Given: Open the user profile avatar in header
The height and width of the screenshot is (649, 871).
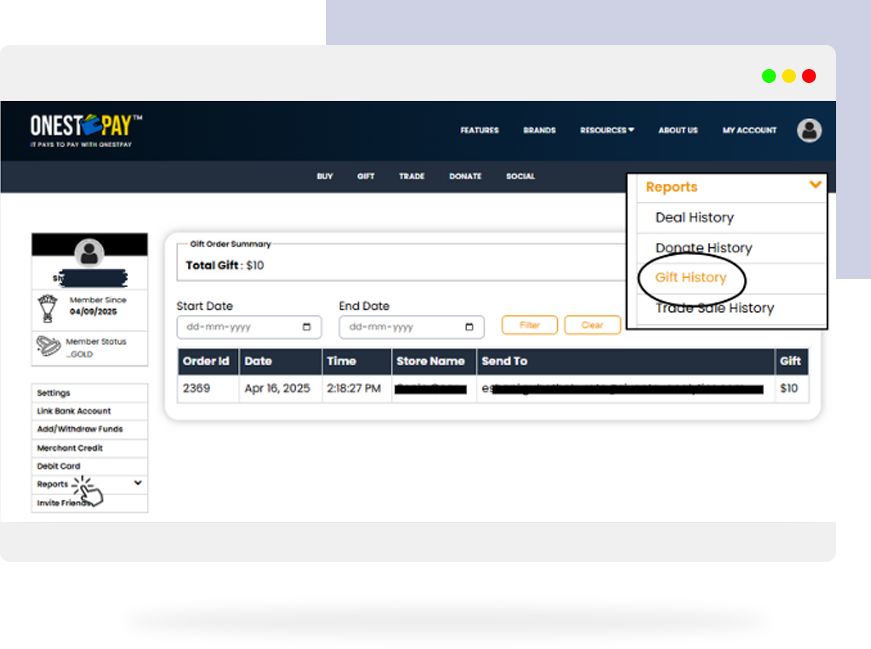Looking at the screenshot, I should pos(809,130).
